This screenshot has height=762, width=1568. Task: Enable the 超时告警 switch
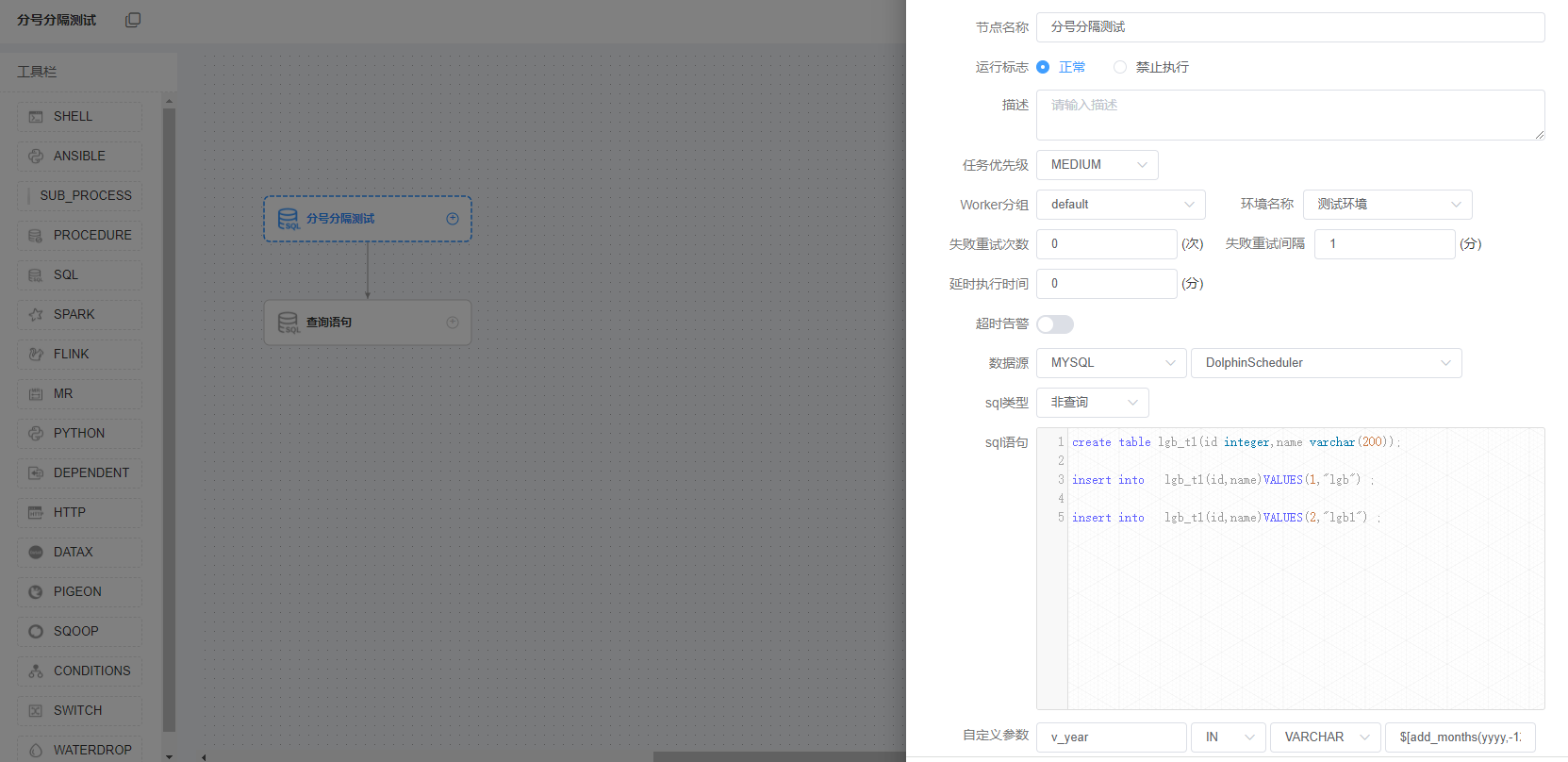(x=1055, y=324)
